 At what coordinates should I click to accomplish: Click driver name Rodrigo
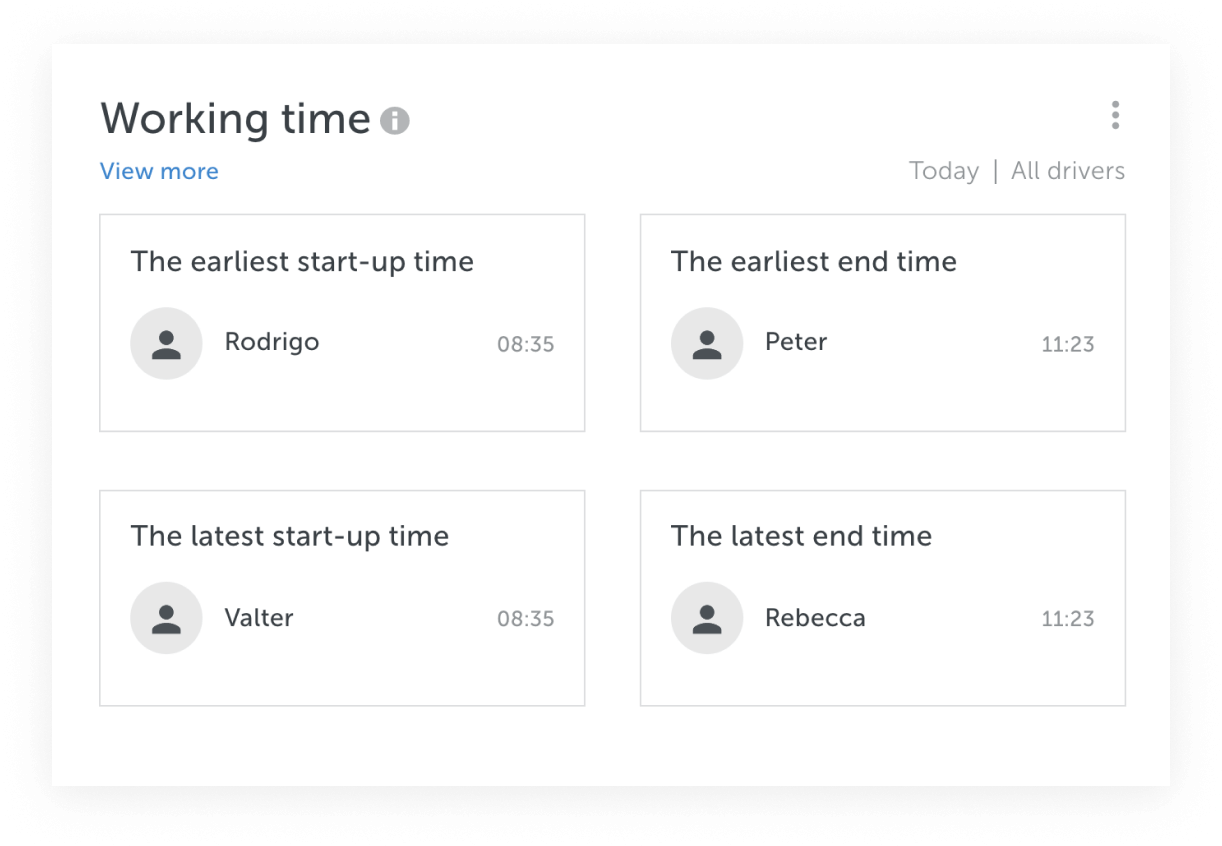click(x=272, y=343)
